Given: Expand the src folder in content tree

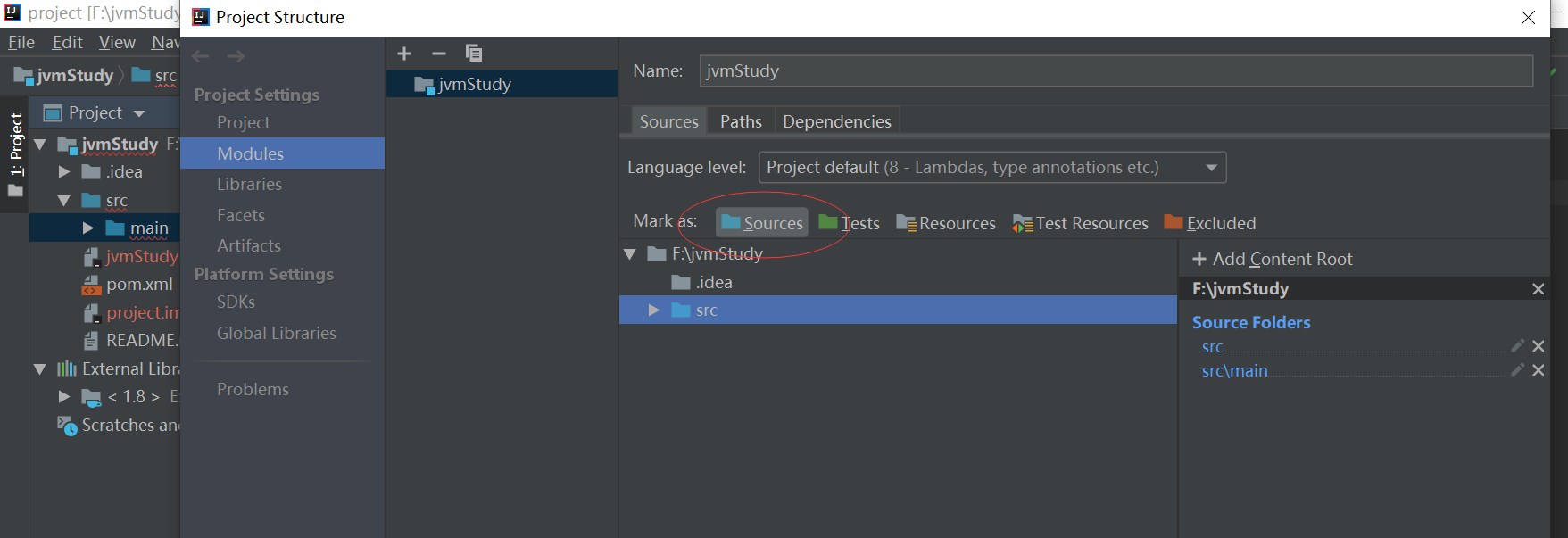Looking at the screenshot, I should [x=654, y=310].
